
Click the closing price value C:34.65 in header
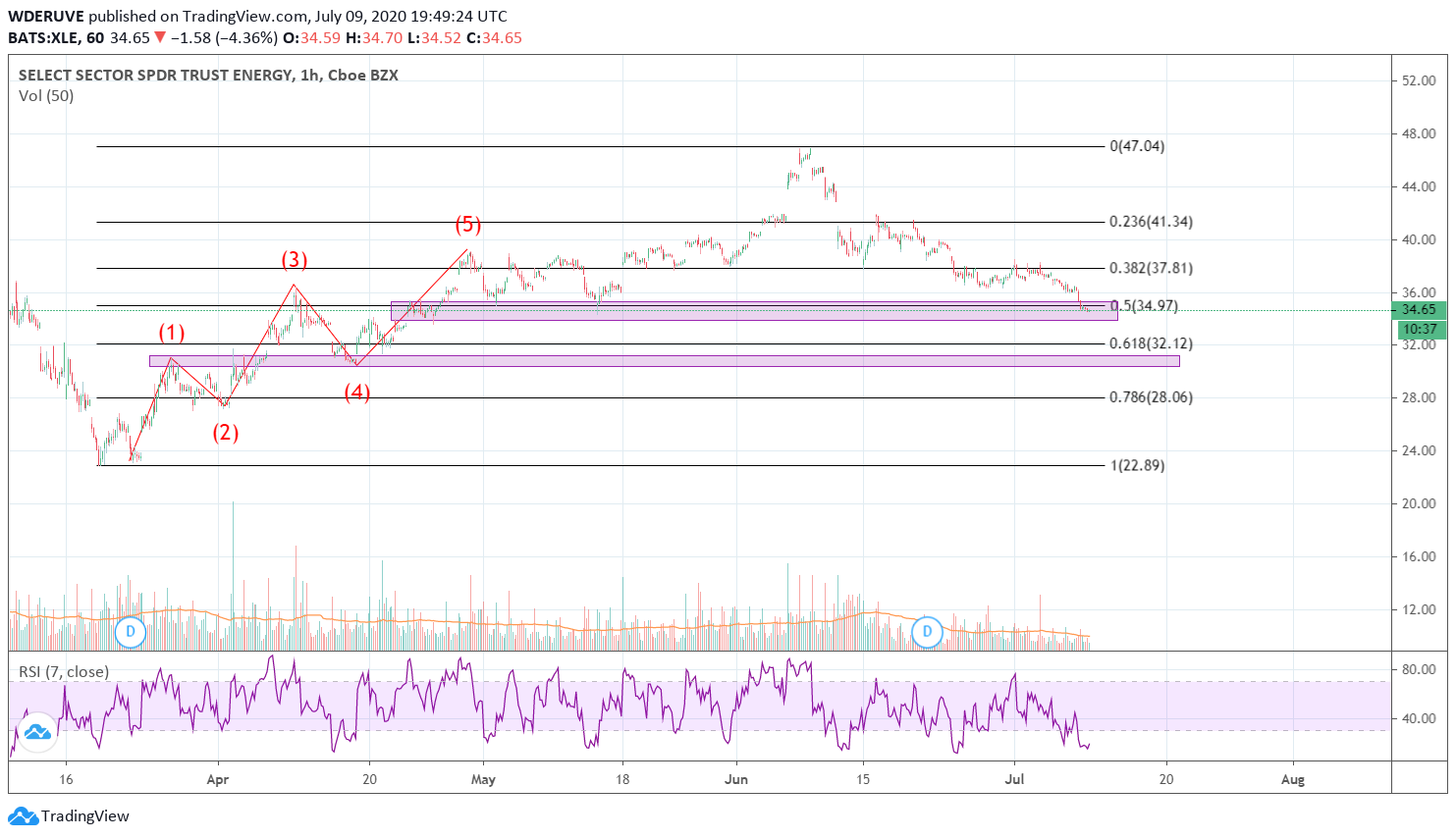click(x=494, y=38)
